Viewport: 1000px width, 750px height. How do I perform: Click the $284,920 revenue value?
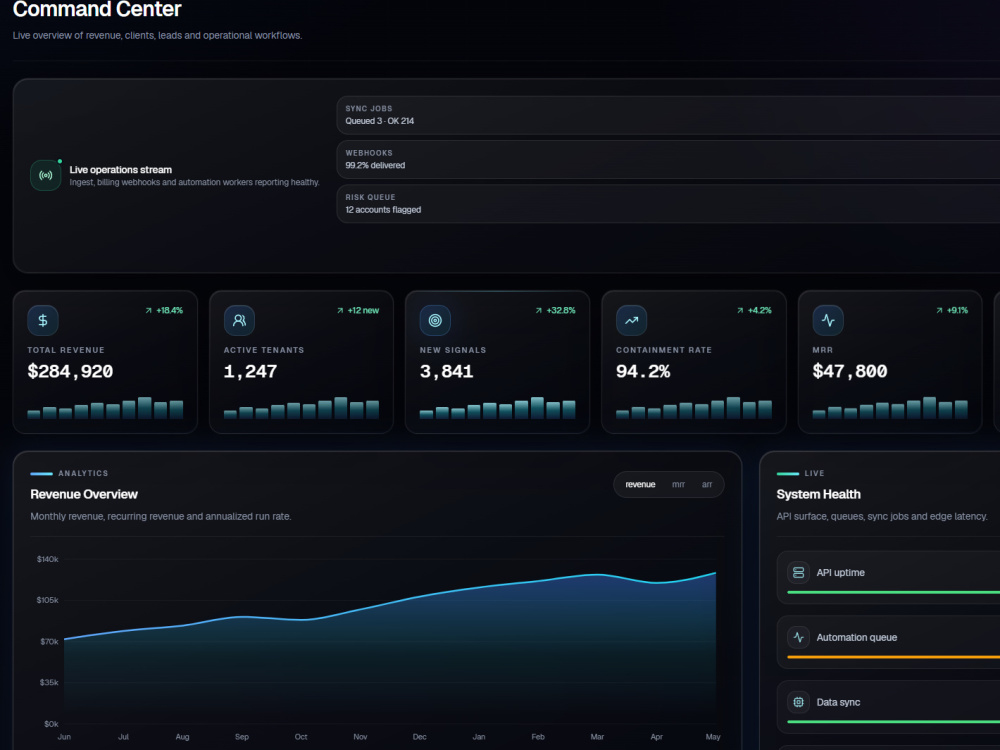tap(70, 371)
